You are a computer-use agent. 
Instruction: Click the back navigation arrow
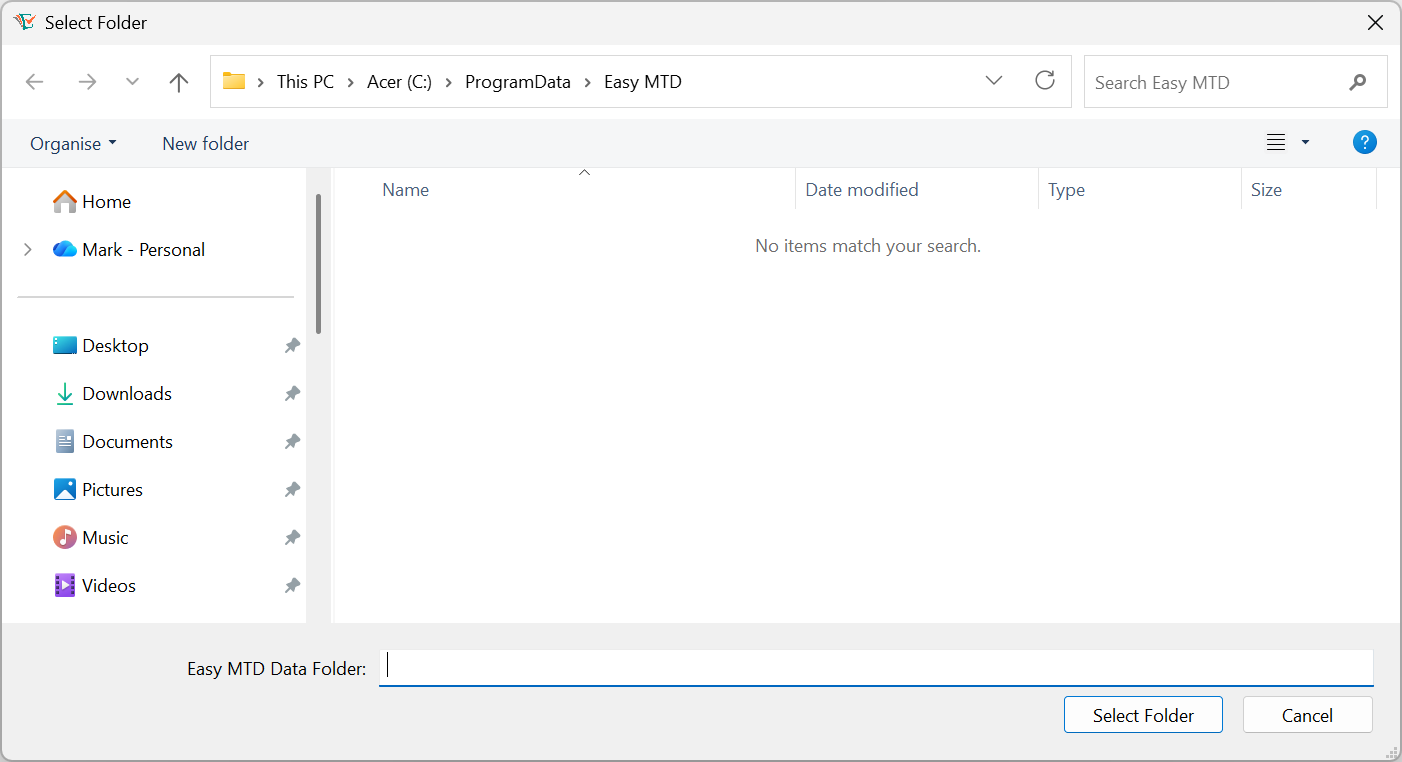[x=34, y=81]
